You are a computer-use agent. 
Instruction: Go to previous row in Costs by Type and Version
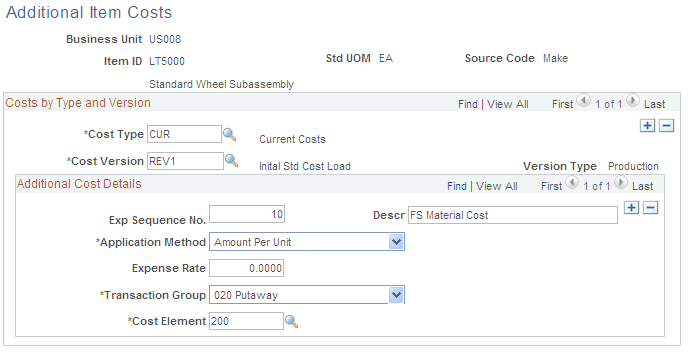583,101
